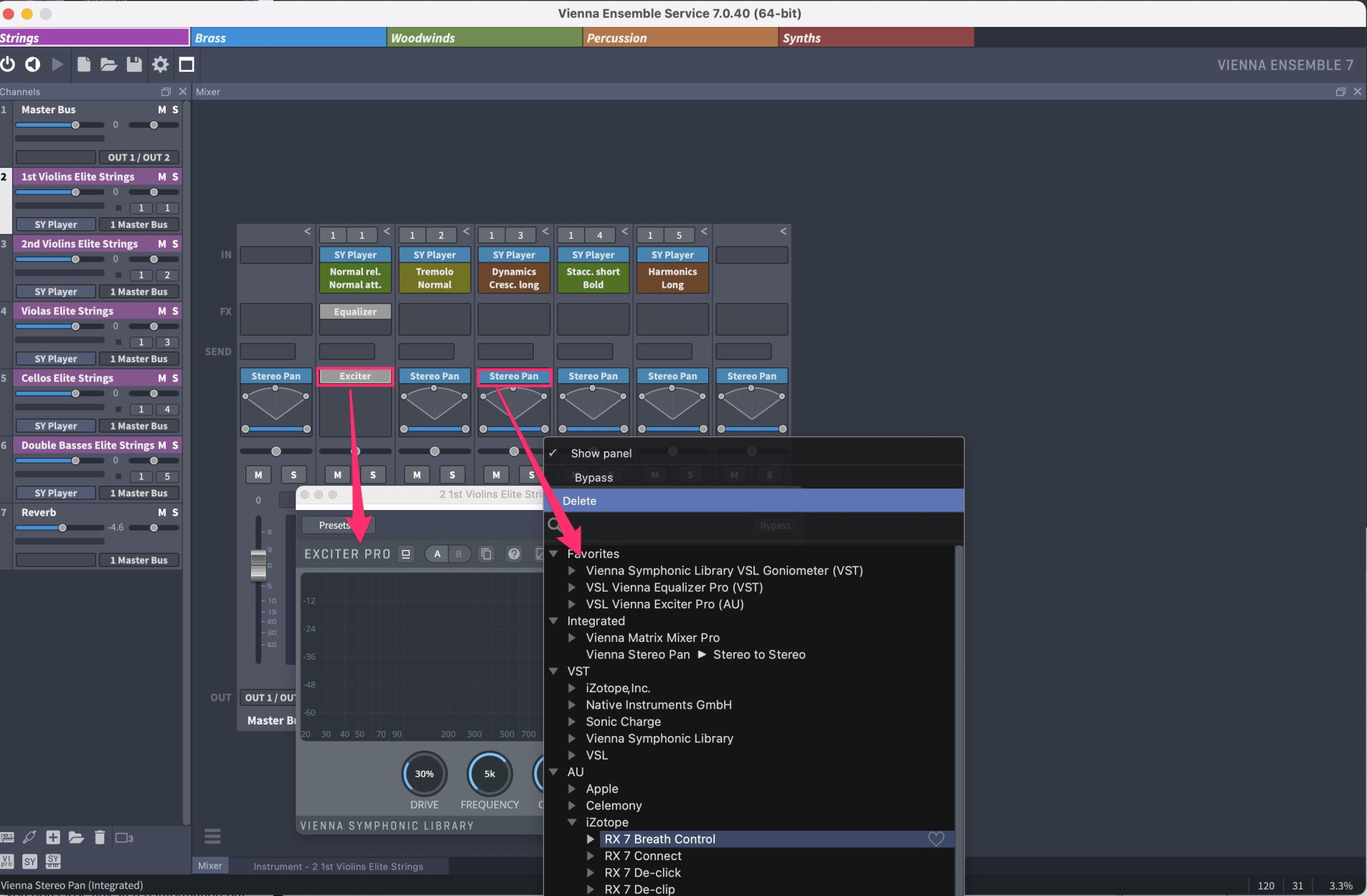
Task: Collapse the iZotope folder under AU
Action: coord(572,822)
